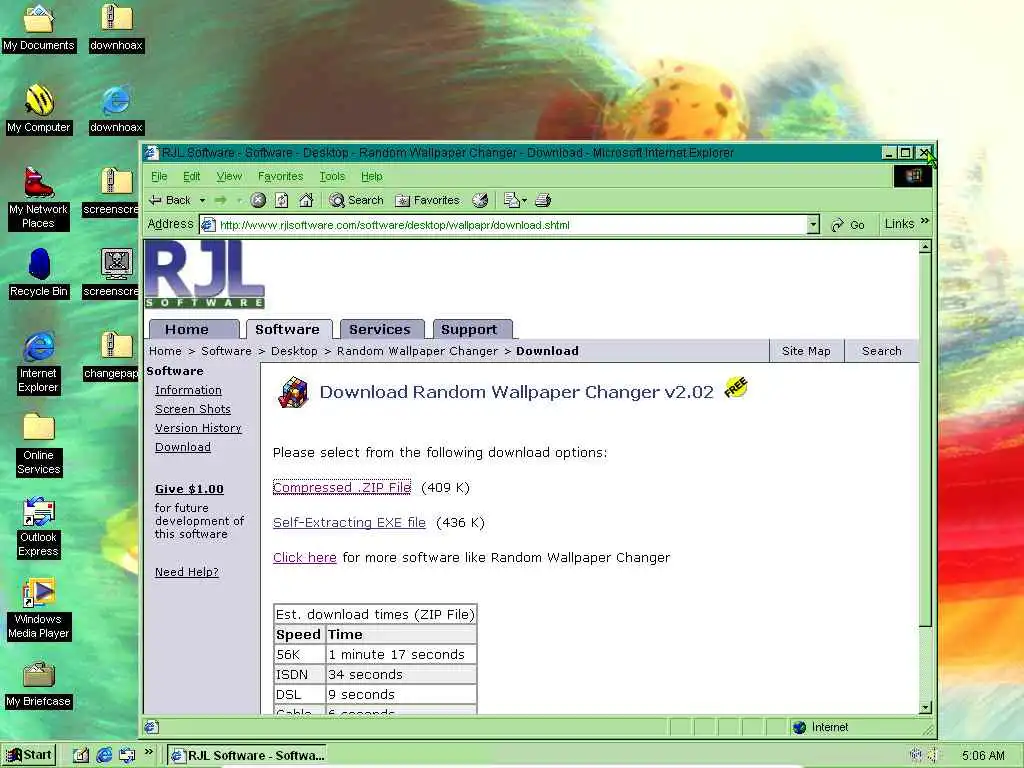Screen dimensions: 1024x768
Task: Click the Need Help? link
Action: coord(187,571)
